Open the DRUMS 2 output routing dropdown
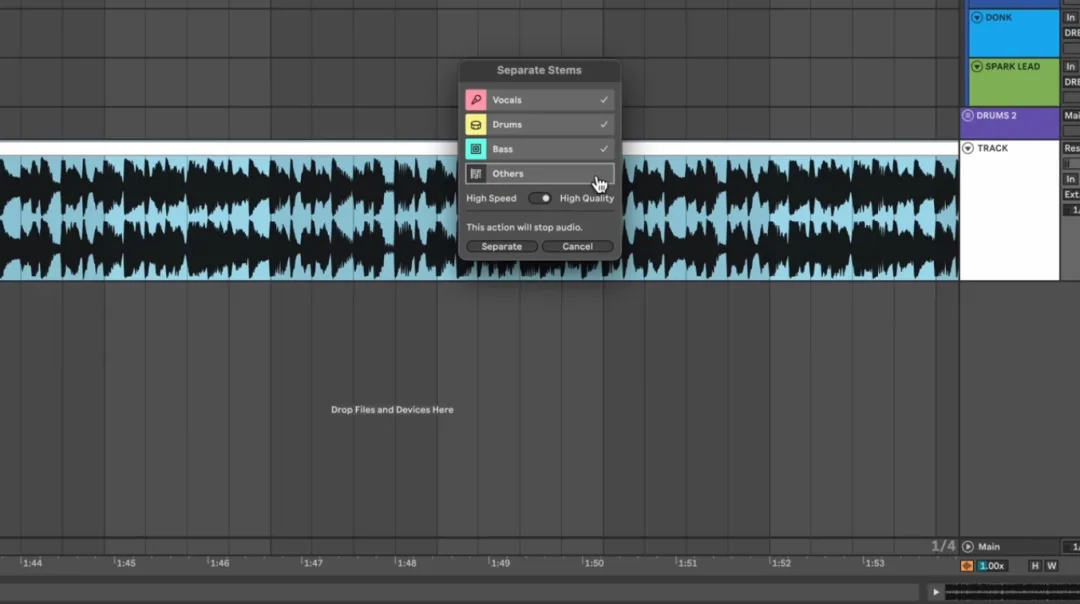 (x=1071, y=116)
